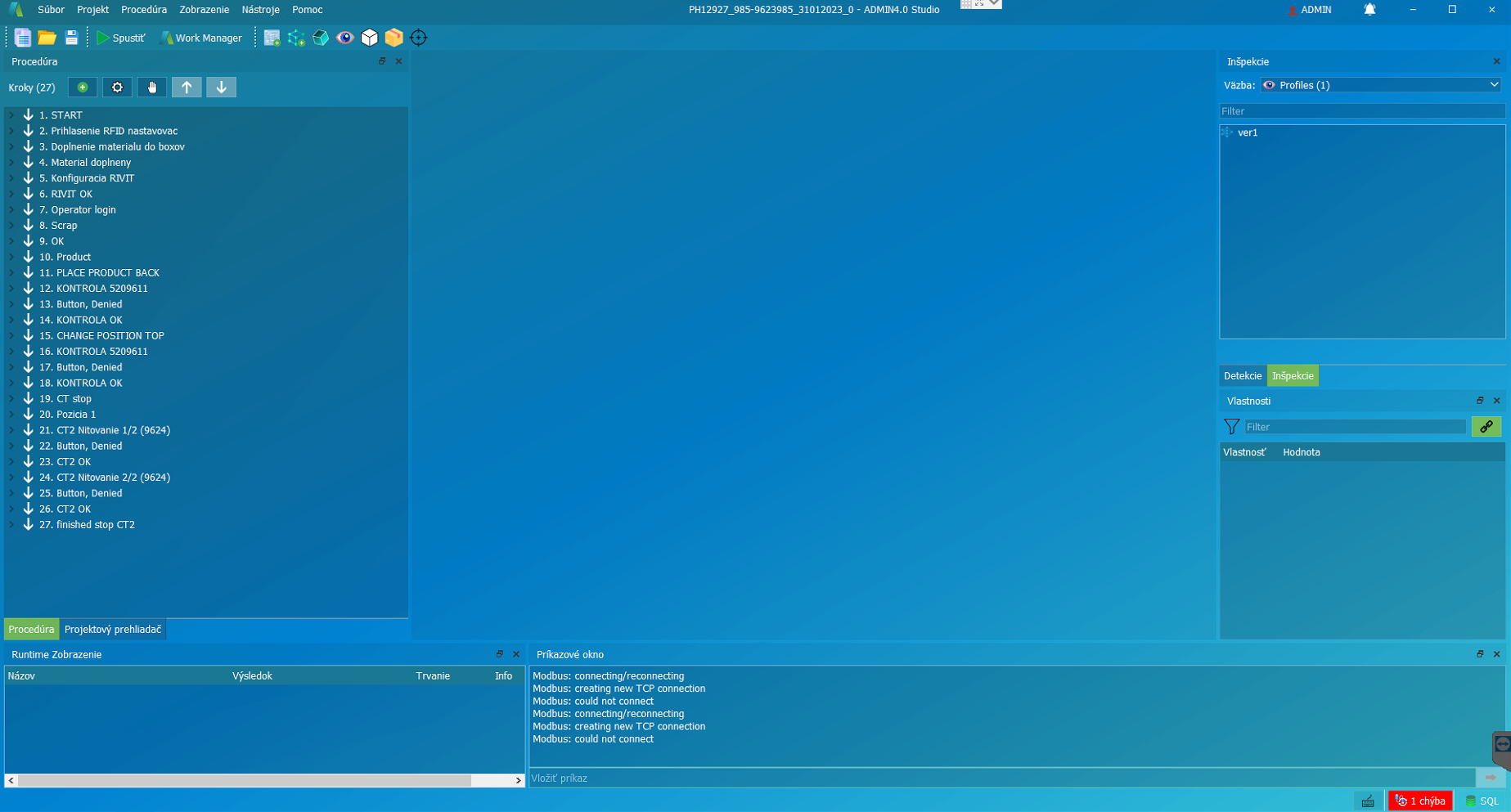This screenshot has height=812, width=1511.
Task: Switch to the Projektový prehliadač tab
Action: (113, 630)
